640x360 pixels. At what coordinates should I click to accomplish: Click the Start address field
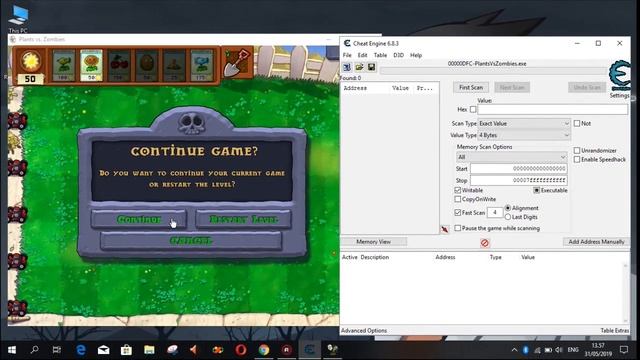(x=519, y=169)
